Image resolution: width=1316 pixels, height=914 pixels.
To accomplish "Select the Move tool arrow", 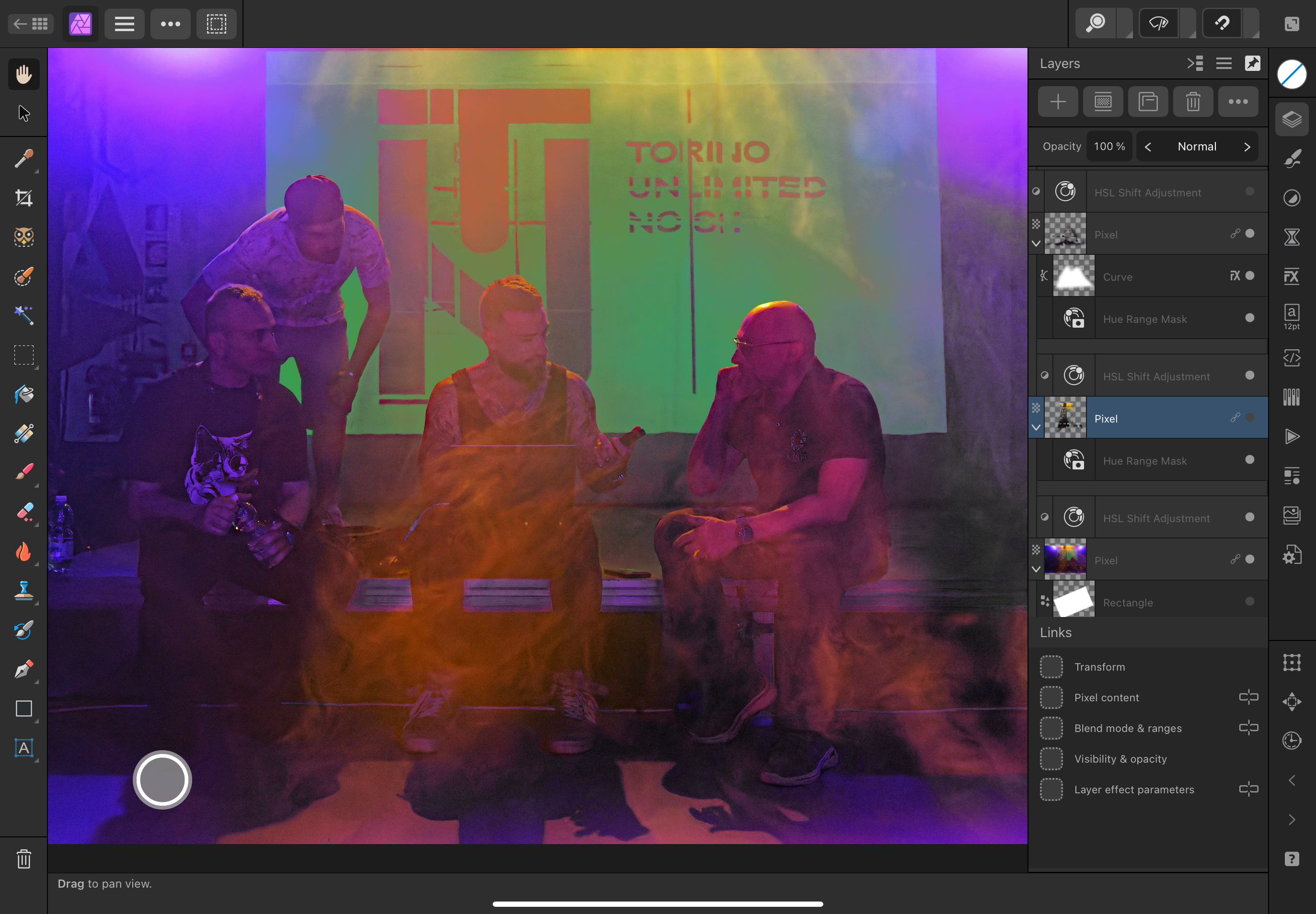I will (x=23, y=114).
